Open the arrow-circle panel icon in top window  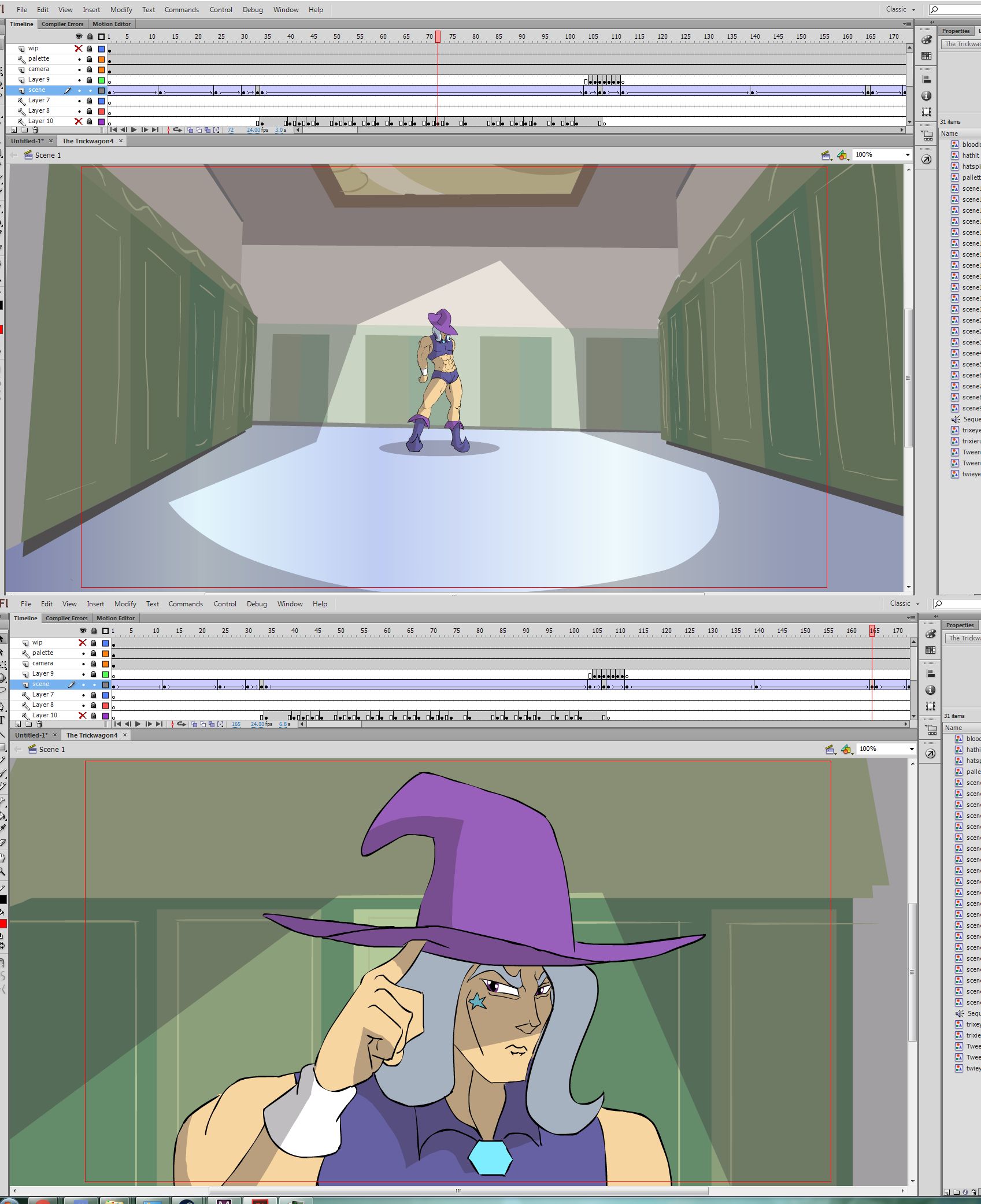coord(927,160)
